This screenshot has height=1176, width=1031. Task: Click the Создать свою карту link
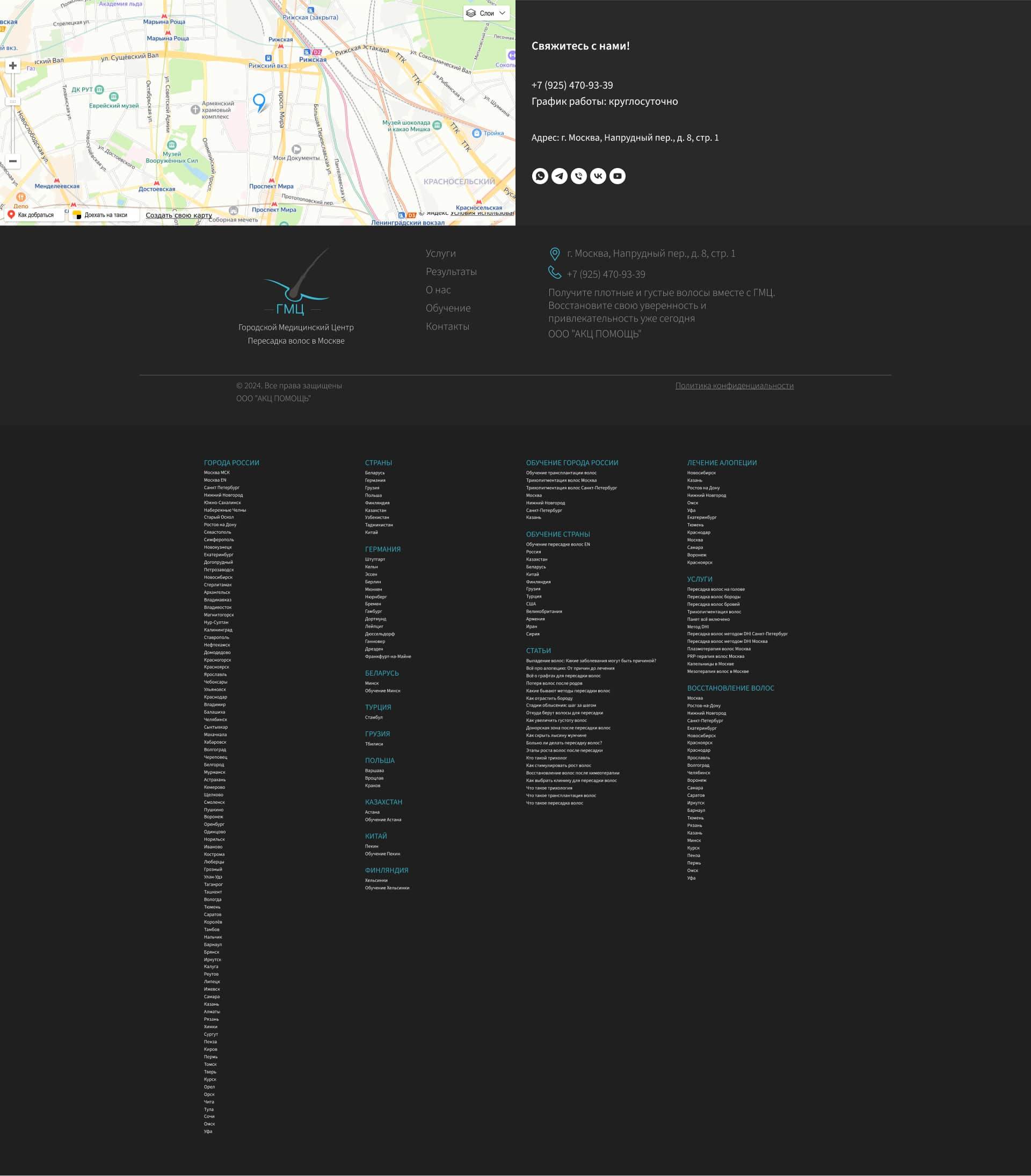(178, 215)
